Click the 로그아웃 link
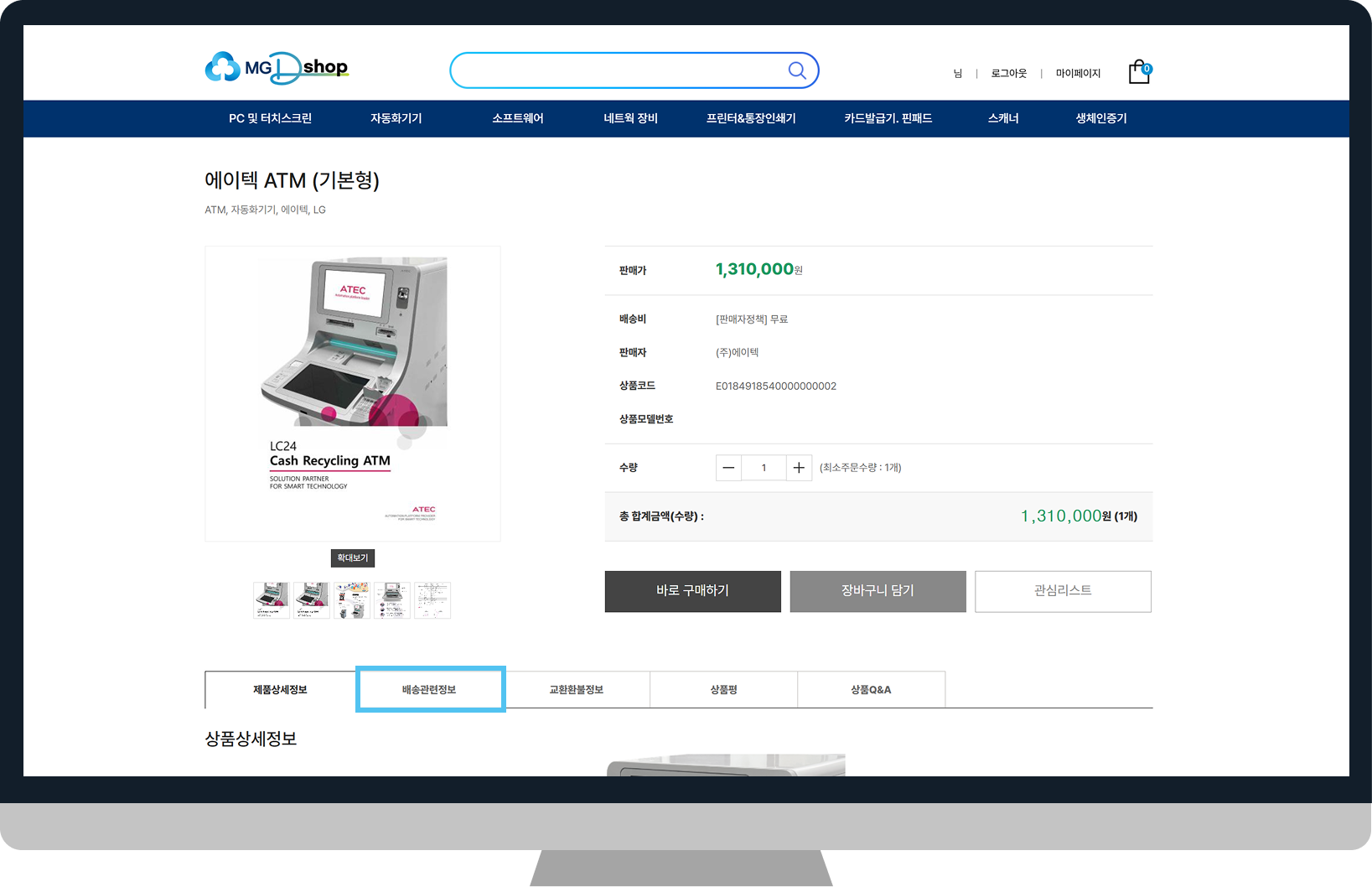Viewport: 1372px width, 887px height. coord(1008,74)
